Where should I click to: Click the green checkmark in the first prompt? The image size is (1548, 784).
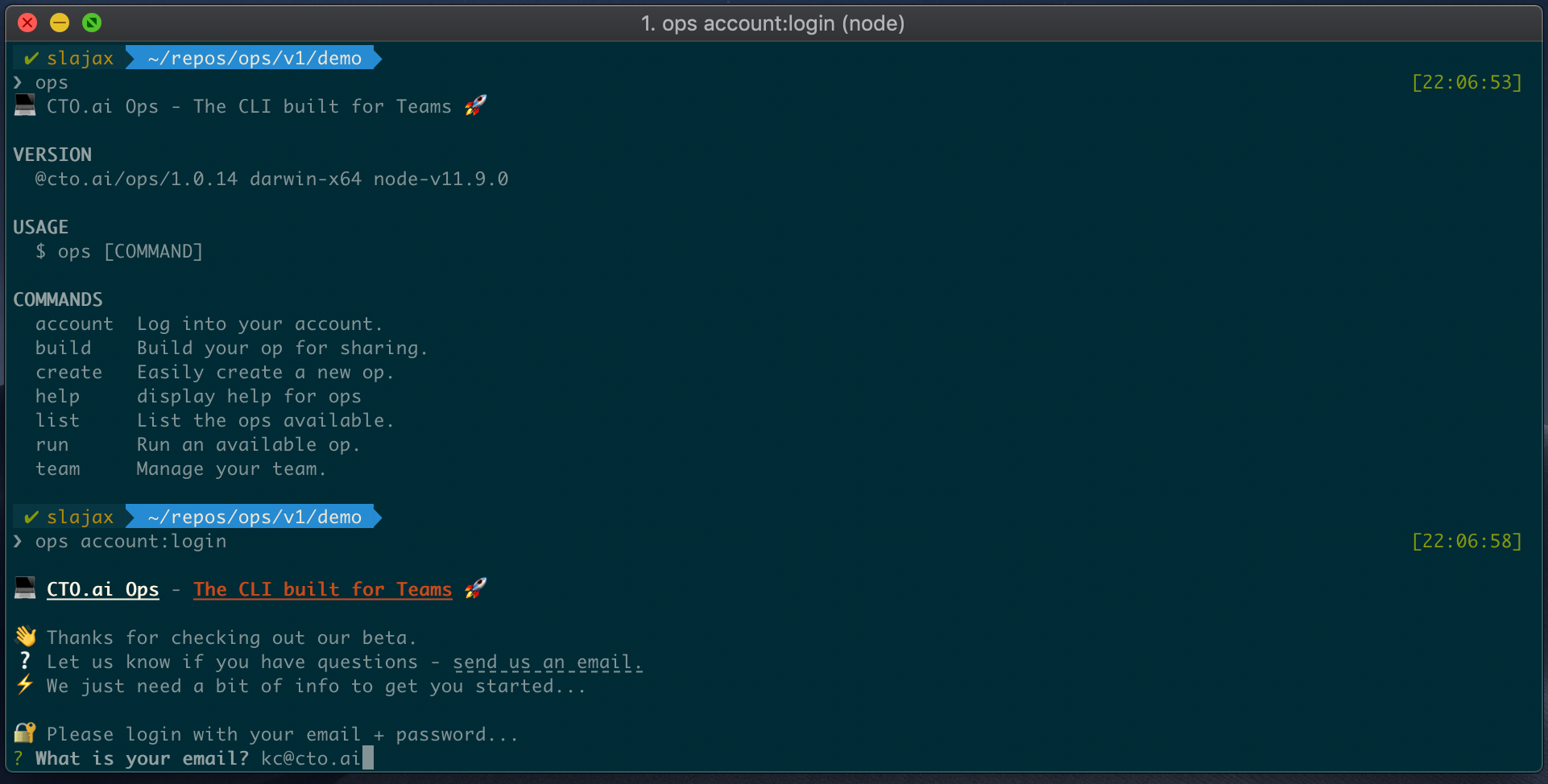point(31,58)
